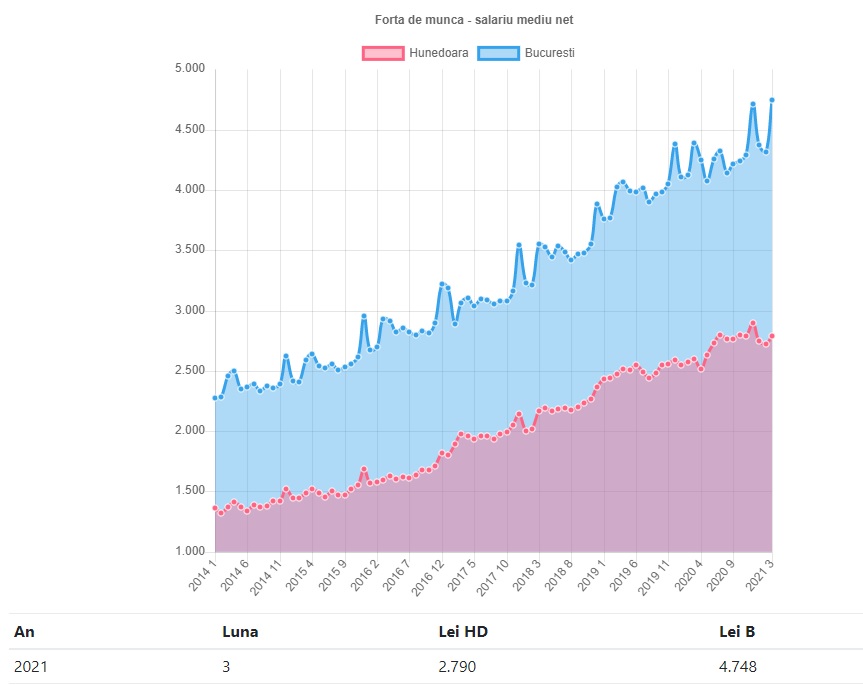863x685 pixels.
Task: Click the first Bucuresti data point at 2014 1
Action: [x=215, y=398]
